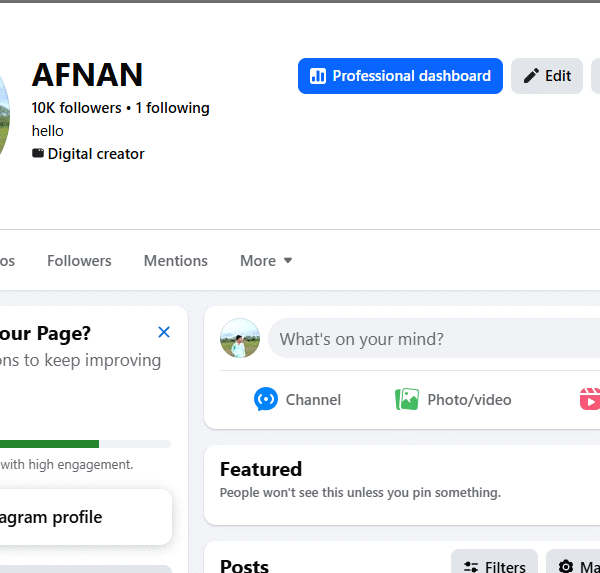Click the AFNAN profile name
Image resolution: width=600 pixels, height=573 pixels.
(88, 75)
